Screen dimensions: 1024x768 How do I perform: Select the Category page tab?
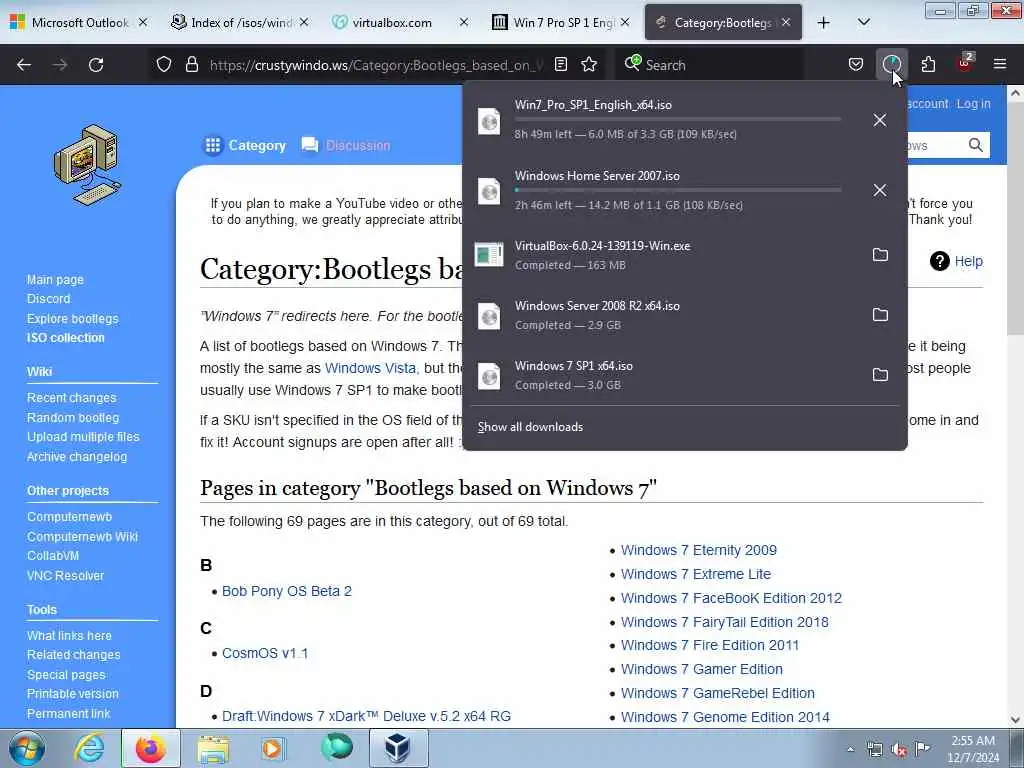click(245, 145)
